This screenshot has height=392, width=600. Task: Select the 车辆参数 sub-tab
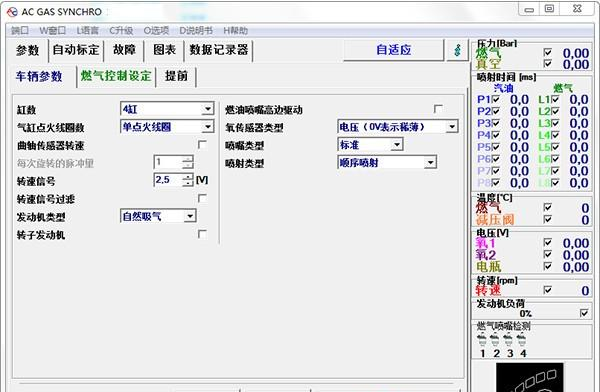(39, 76)
